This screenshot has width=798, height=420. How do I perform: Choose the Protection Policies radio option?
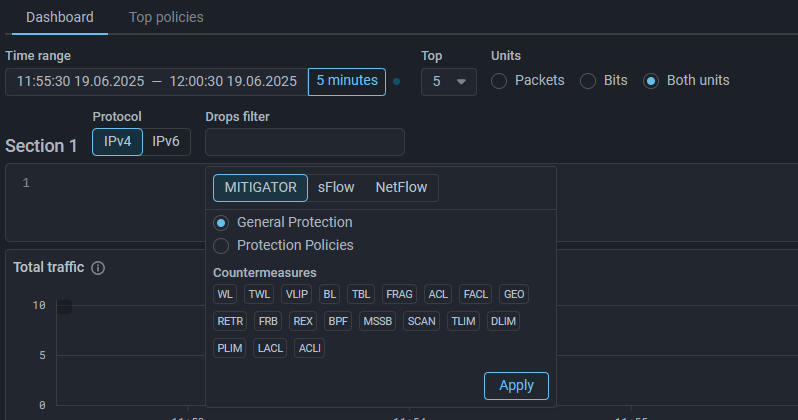(221, 245)
